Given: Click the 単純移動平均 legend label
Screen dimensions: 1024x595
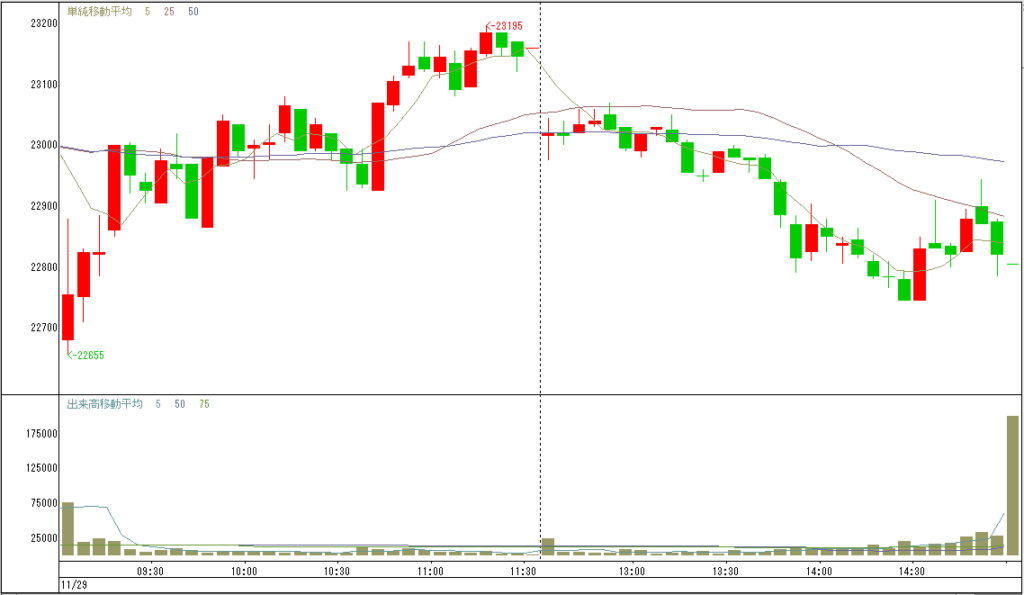Looking at the screenshot, I should click(99, 11).
